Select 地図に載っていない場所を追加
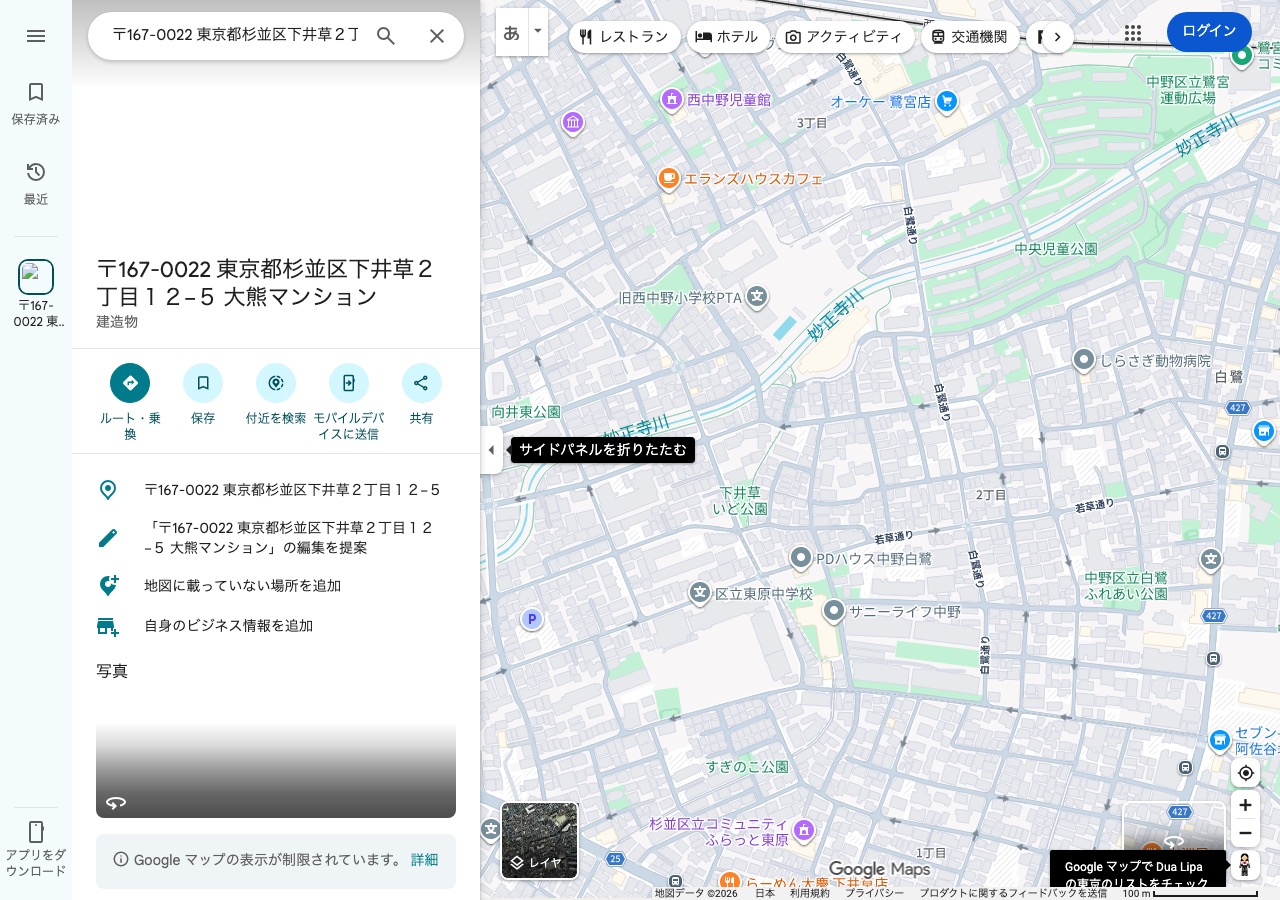The height and width of the screenshot is (900, 1280). [x=276, y=586]
